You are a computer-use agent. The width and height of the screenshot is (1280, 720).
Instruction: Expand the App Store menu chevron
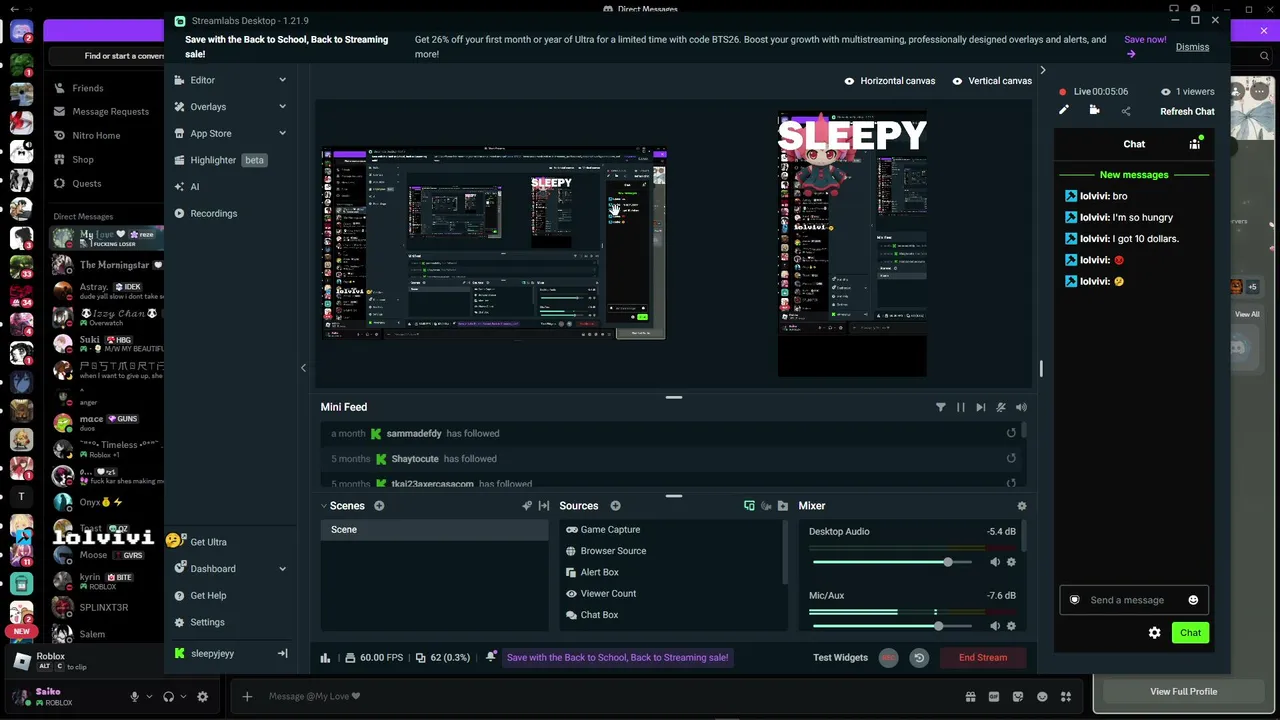[282, 133]
